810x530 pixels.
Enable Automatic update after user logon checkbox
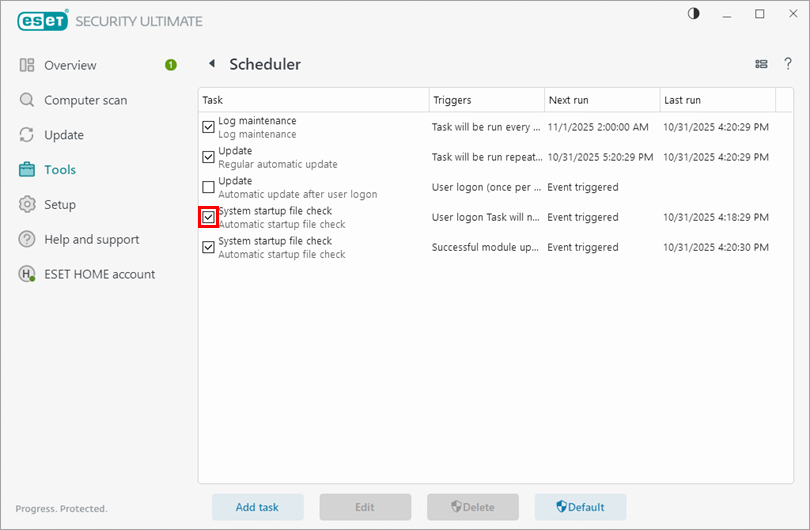209,187
